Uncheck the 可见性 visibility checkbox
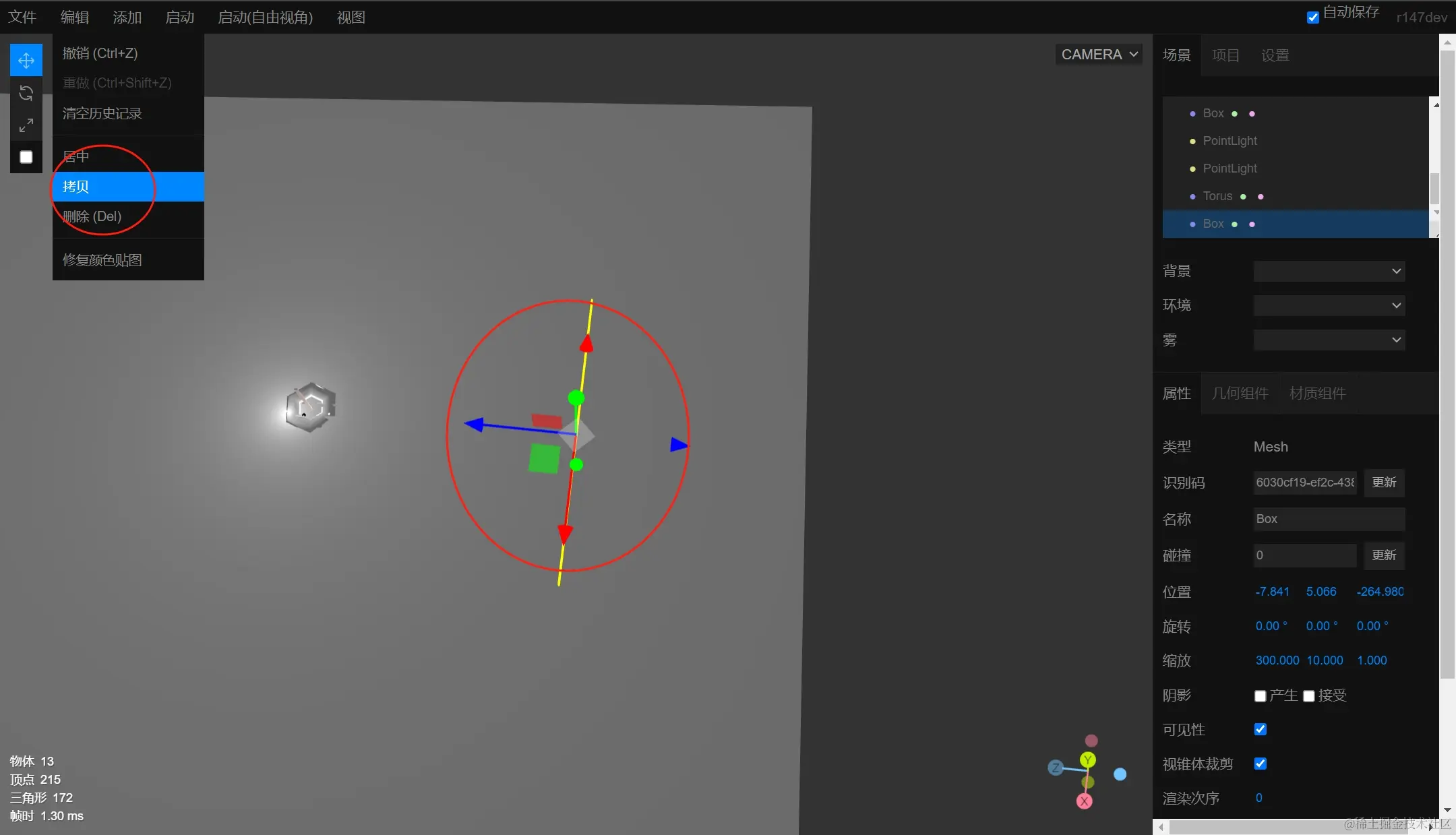The height and width of the screenshot is (835, 1456). click(x=1260, y=729)
